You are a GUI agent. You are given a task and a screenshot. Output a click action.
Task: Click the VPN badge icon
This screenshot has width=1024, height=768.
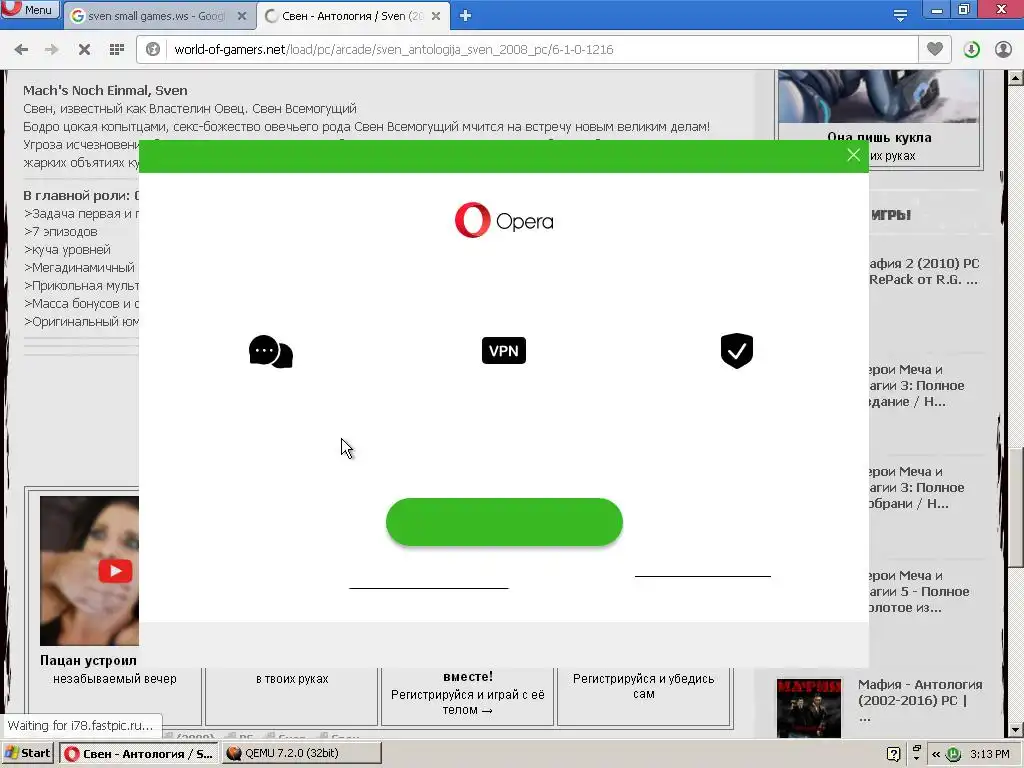point(504,351)
